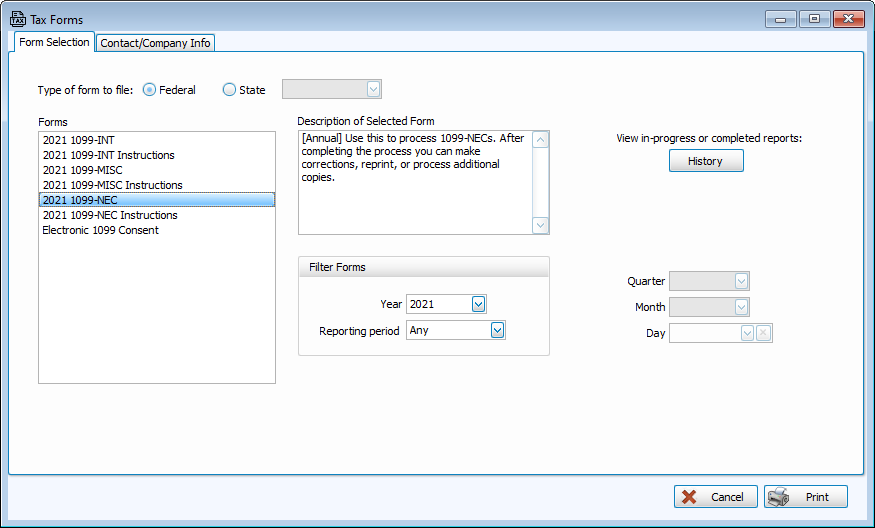
Task: Click the History button
Action: 705,161
